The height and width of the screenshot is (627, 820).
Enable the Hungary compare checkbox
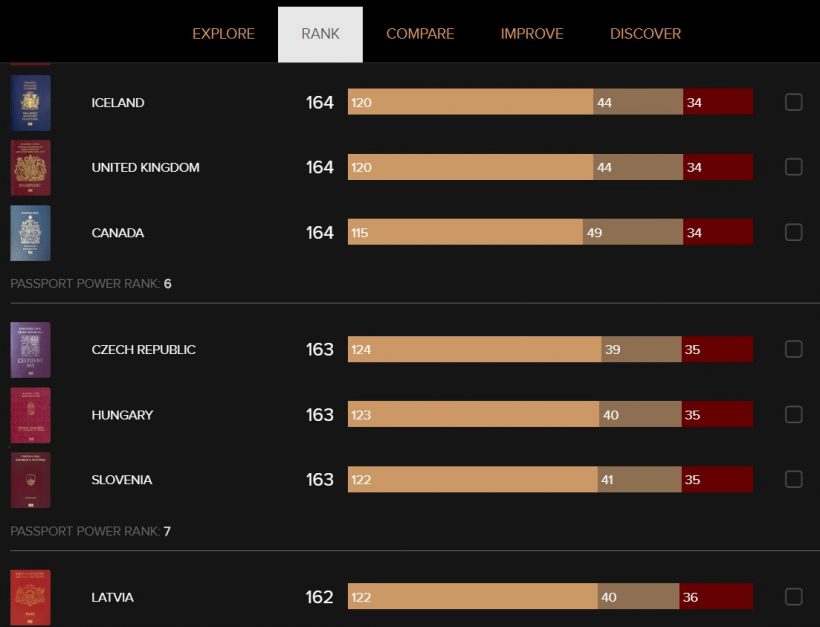pyautogui.click(x=793, y=414)
